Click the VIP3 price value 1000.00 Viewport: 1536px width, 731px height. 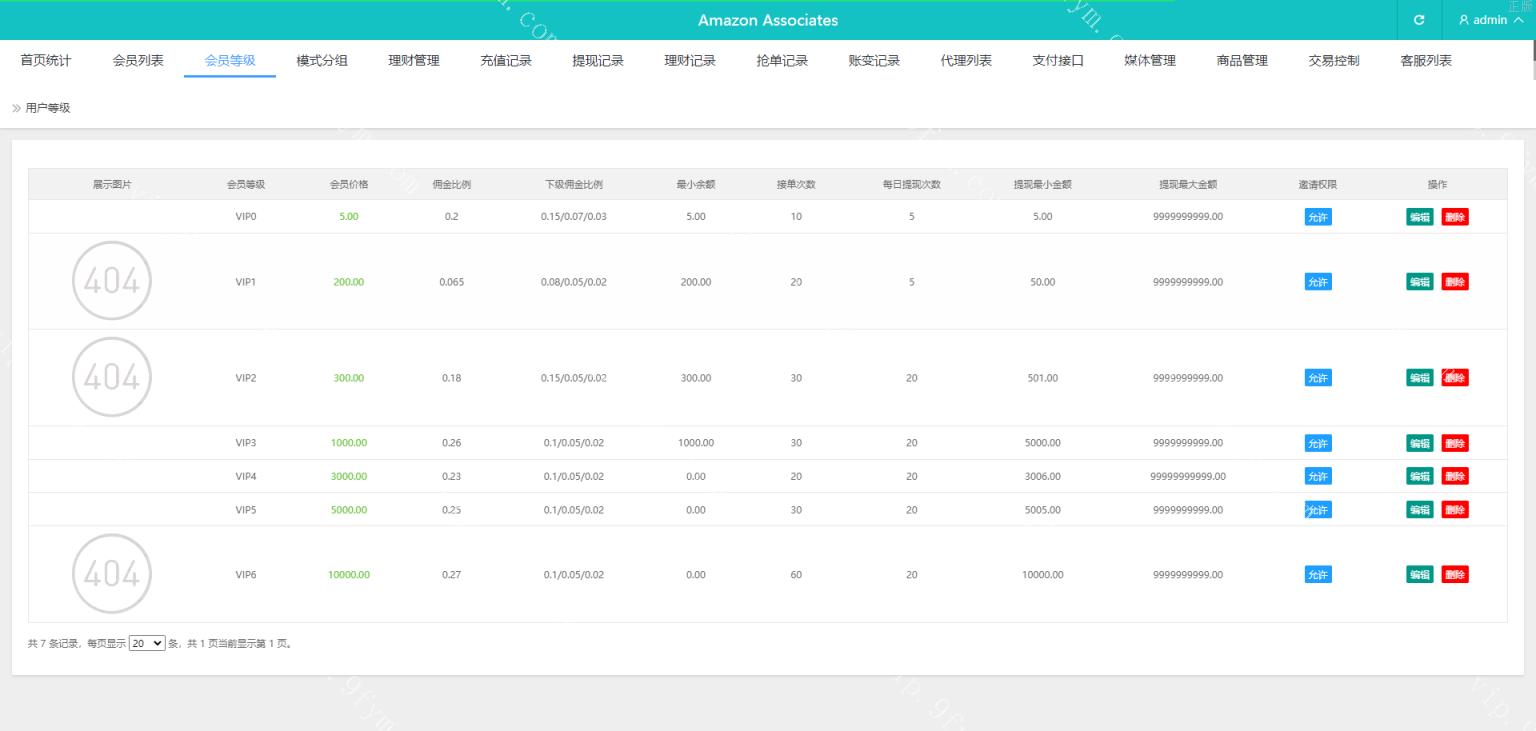pos(349,443)
